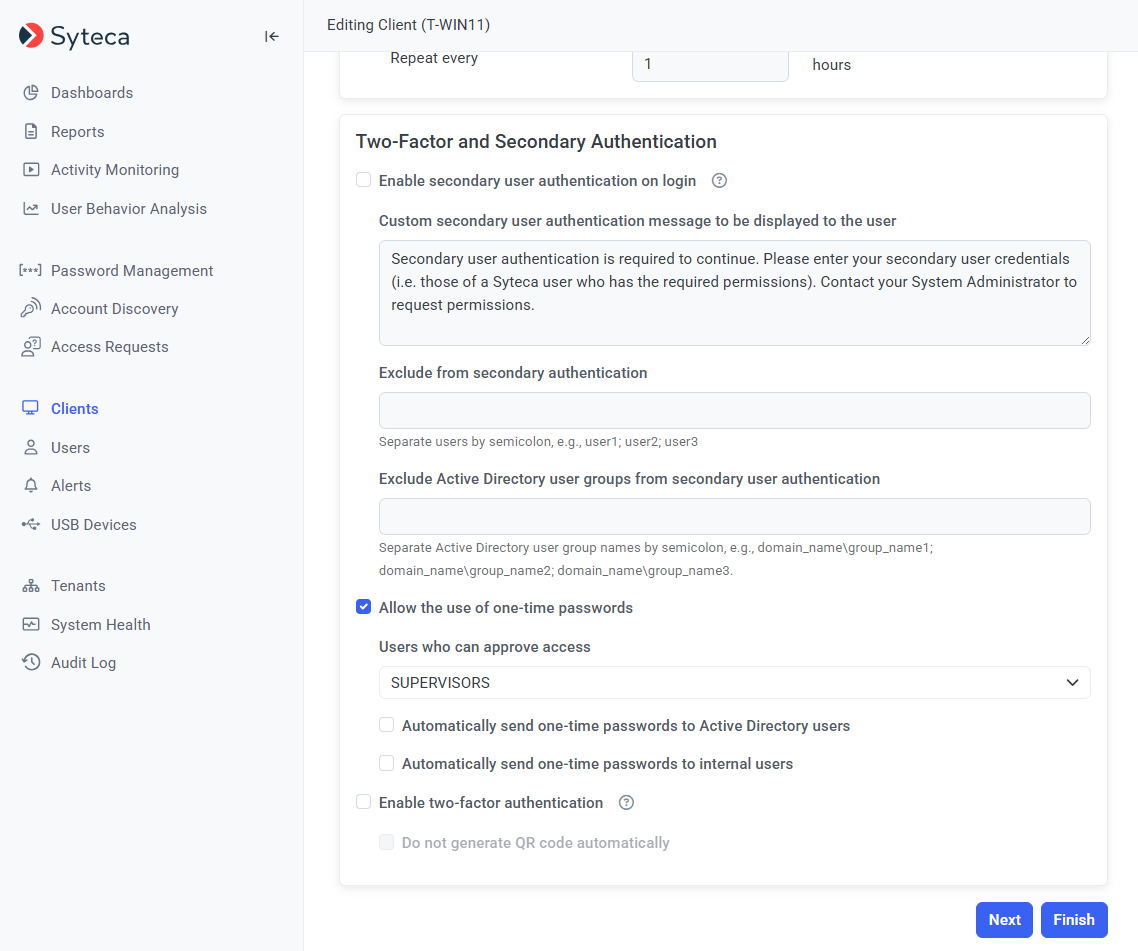Click the Account Discovery radar icon

(31, 309)
